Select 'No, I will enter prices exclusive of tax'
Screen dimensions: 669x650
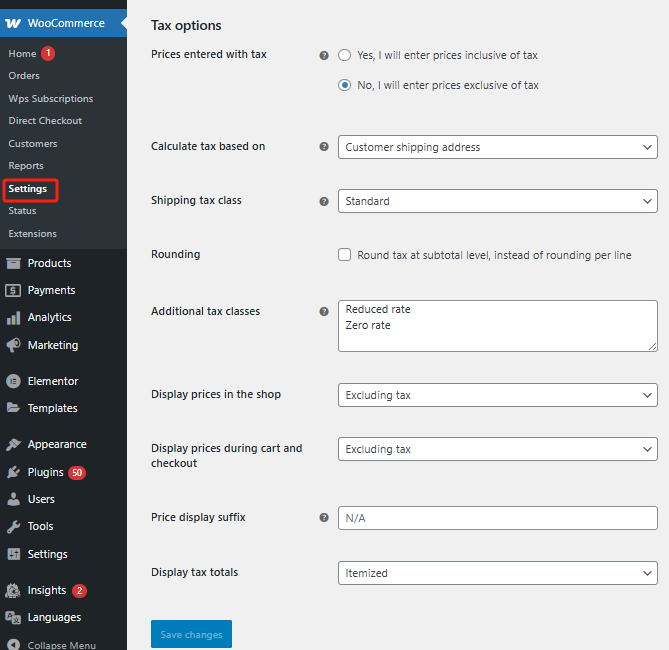[345, 85]
